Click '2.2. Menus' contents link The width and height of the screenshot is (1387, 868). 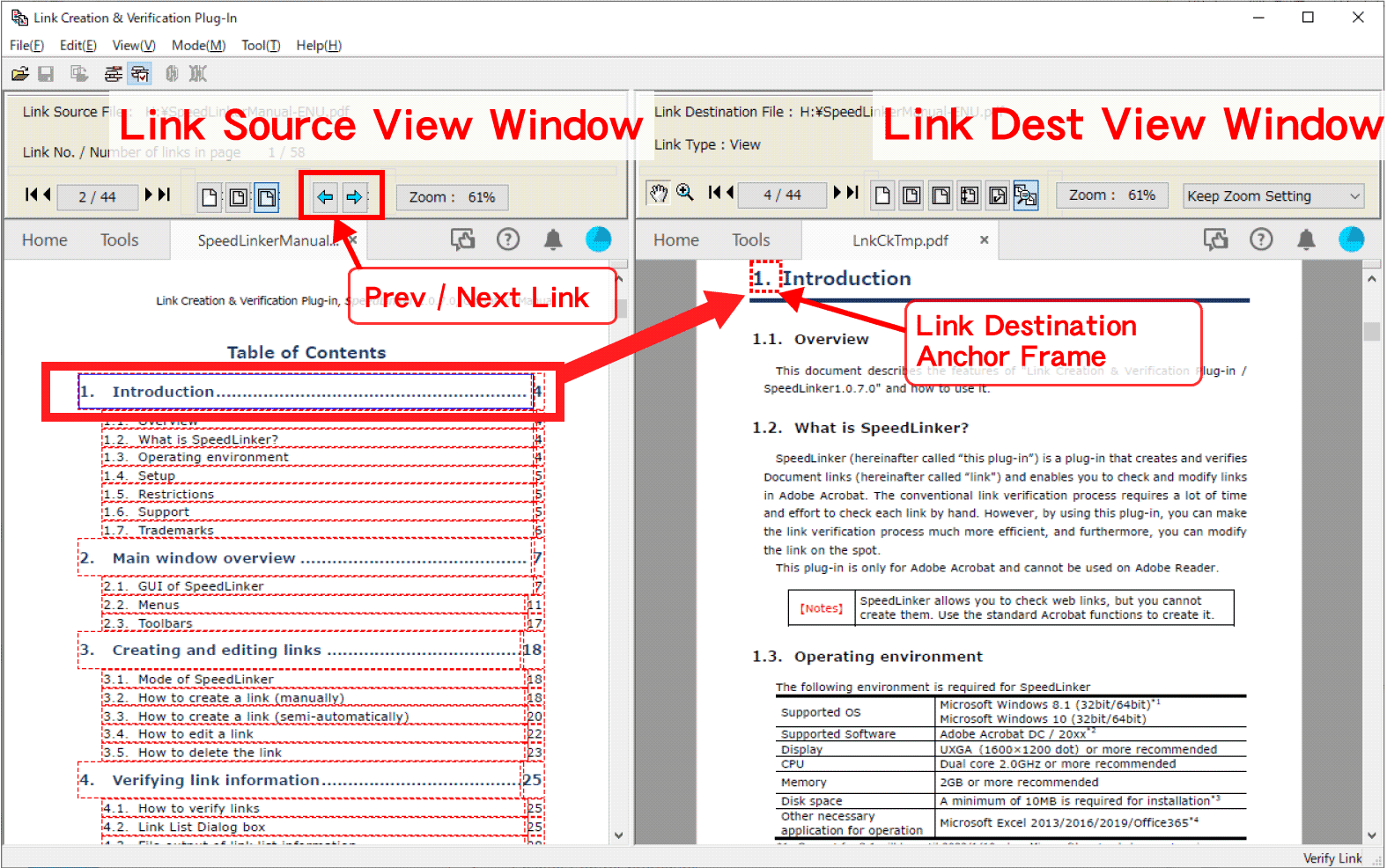pos(314,606)
